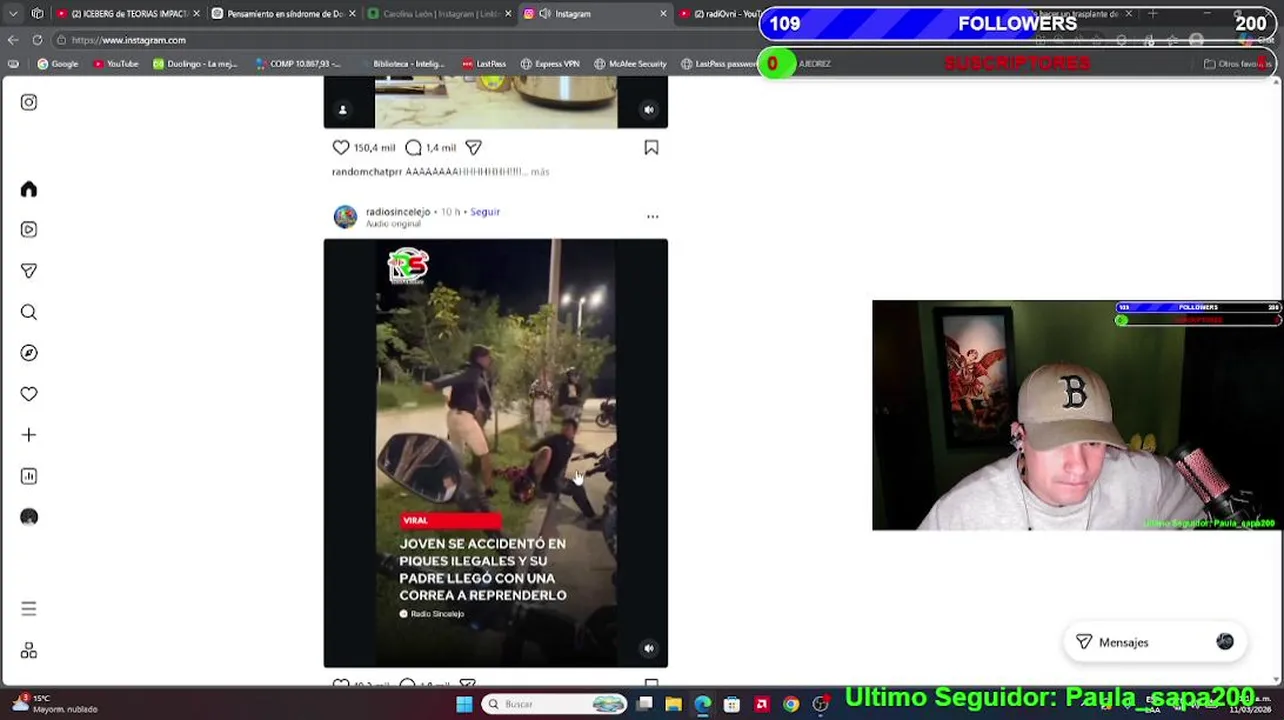Open the LastPass bookmark

tap(484, 64)
